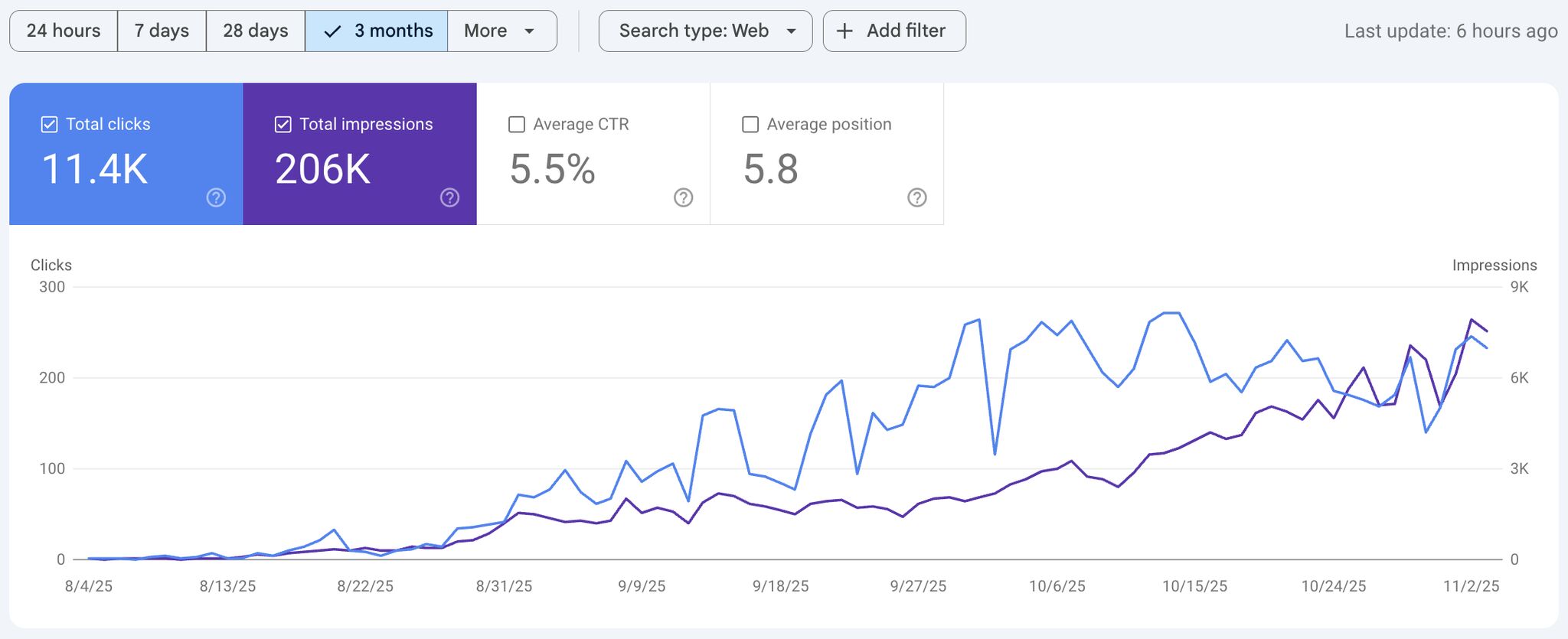
Task: Enable the Average CTR checkbox
Action: (x=517, y=125)
